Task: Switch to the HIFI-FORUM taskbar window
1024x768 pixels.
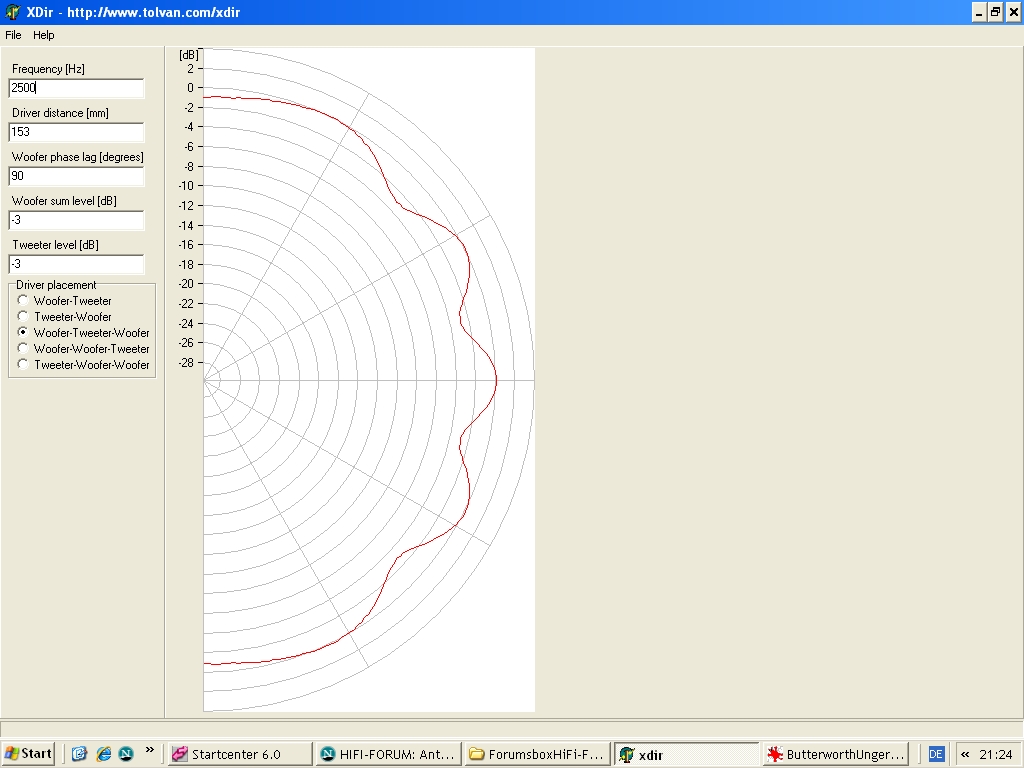Action: 387,754
